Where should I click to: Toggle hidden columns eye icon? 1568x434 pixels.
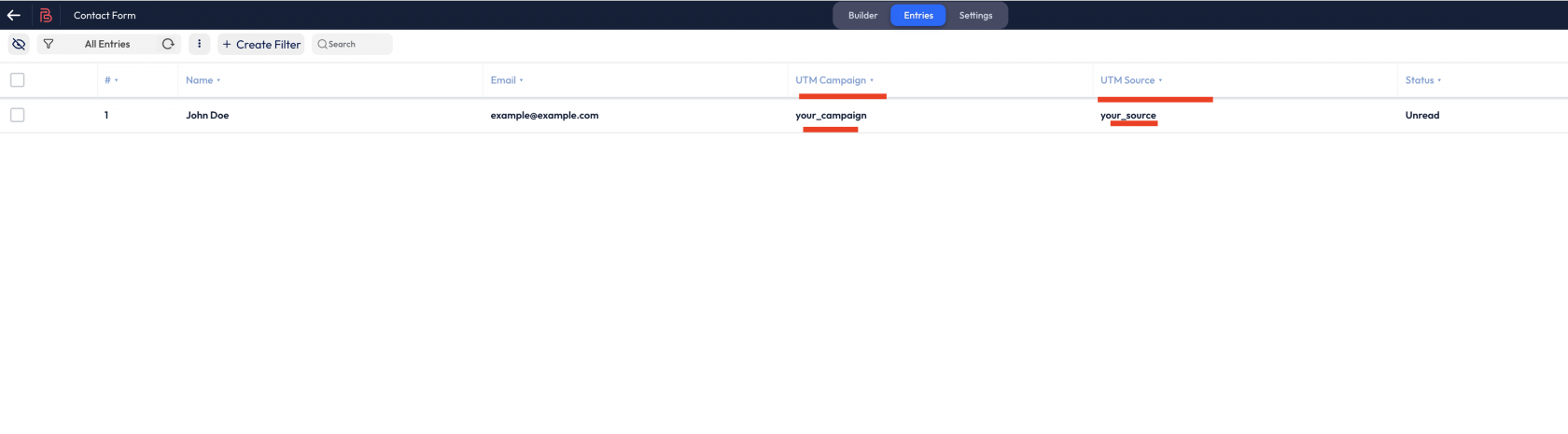coord(19,44)
